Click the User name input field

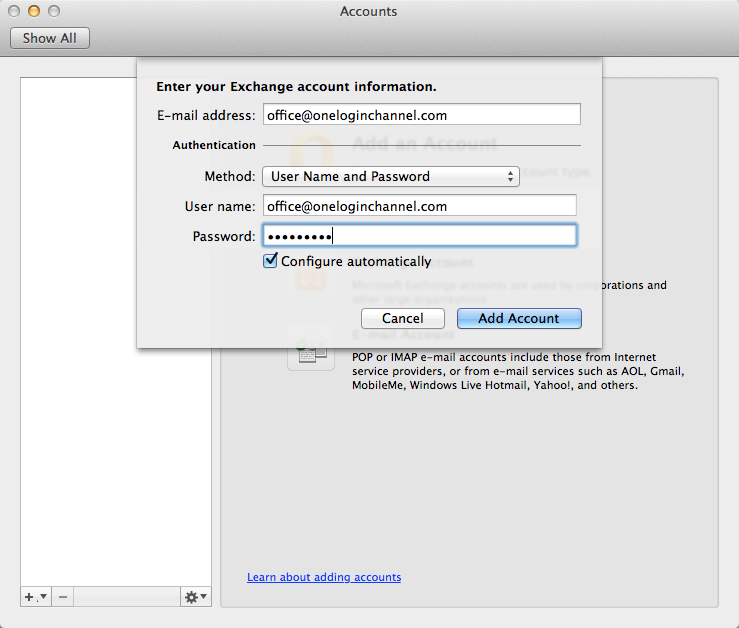pos(419,206)
